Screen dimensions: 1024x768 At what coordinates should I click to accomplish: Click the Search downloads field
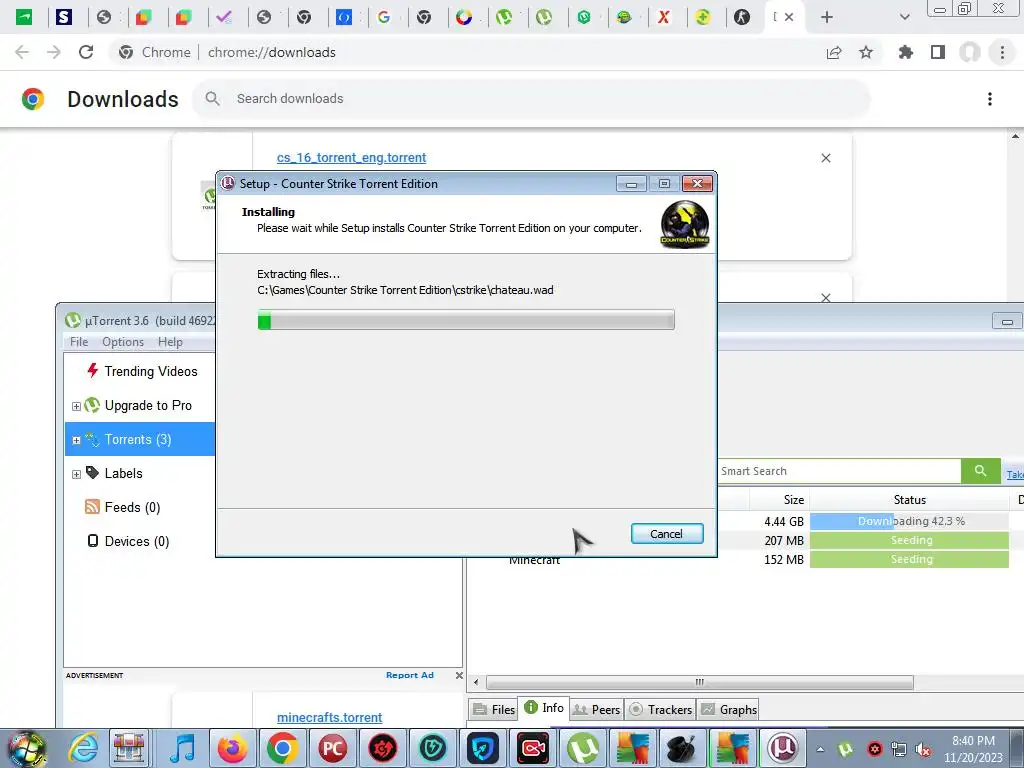pyautogui.click(x=530, y=99)
